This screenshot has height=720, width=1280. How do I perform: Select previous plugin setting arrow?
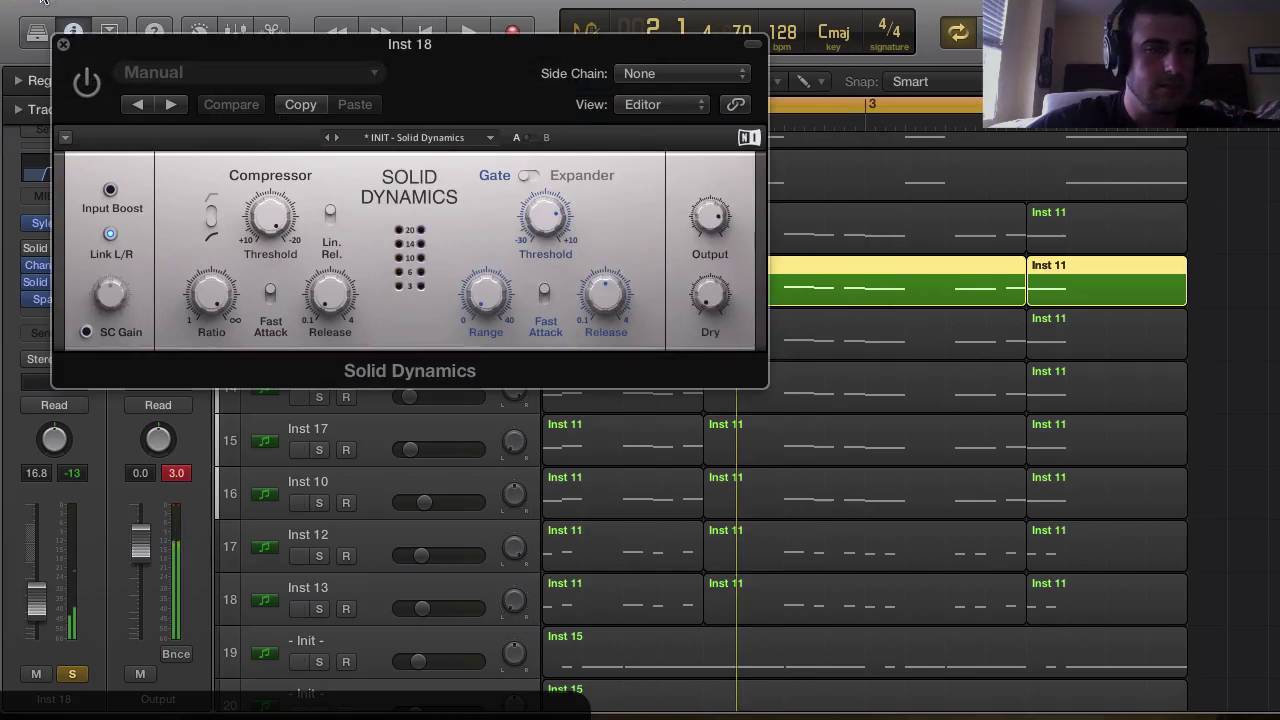[x=138, y=104]
